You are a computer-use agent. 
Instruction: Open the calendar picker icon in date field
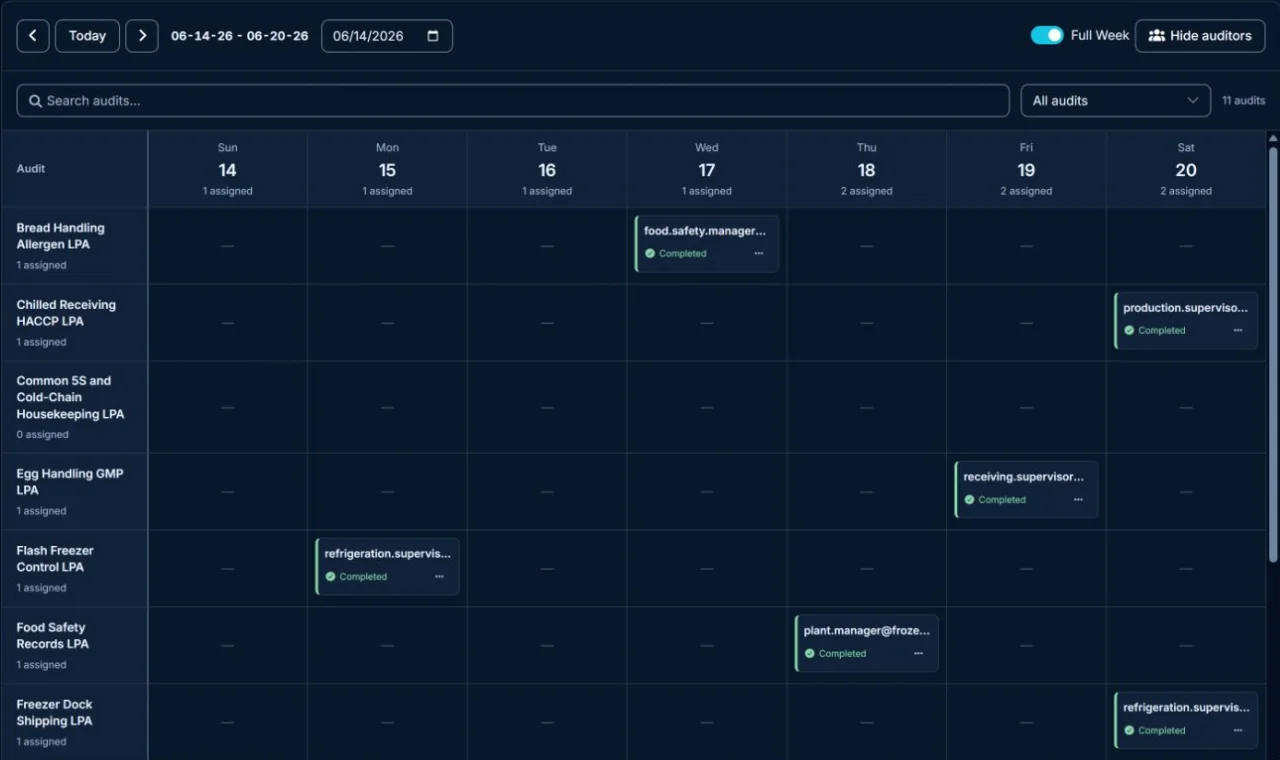click(433, 36)
